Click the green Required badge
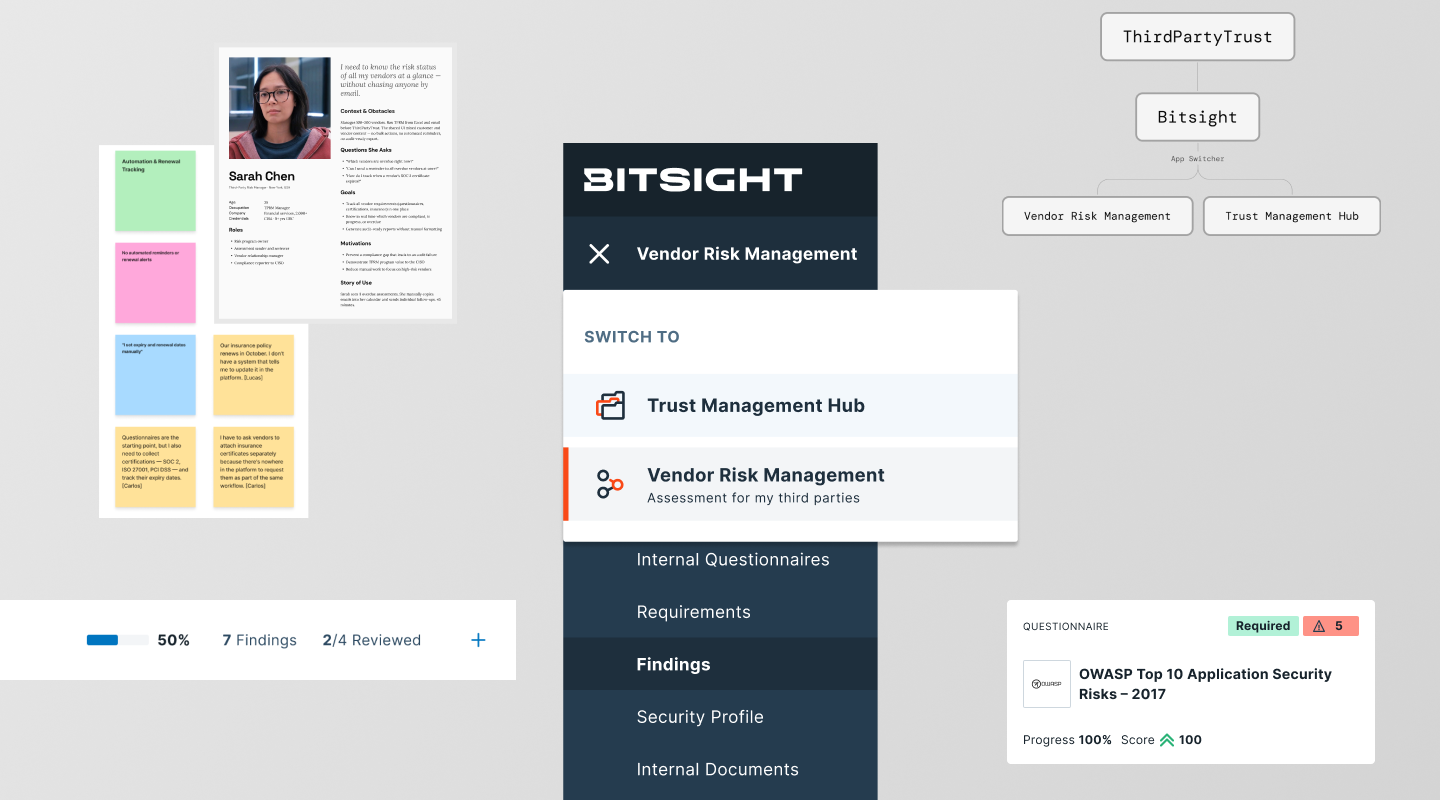Viewport: 1440px width, 800px height. [x=1263, y=626]
